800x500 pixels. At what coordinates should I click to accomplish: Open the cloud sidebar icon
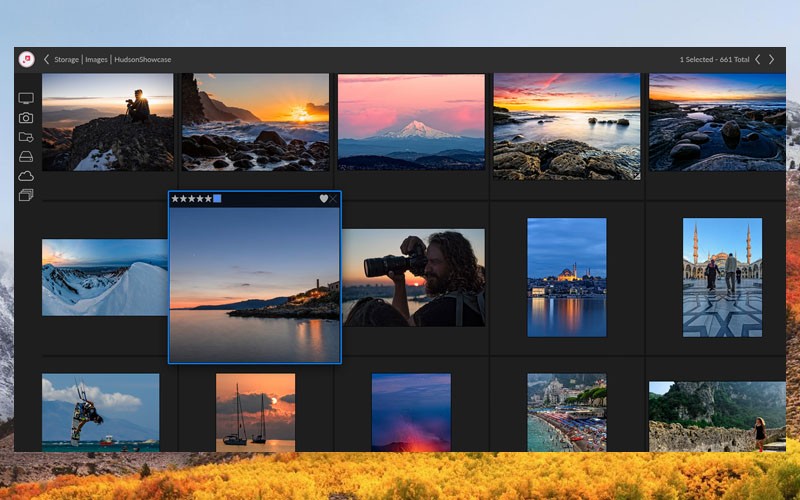(x=26, y=176)
